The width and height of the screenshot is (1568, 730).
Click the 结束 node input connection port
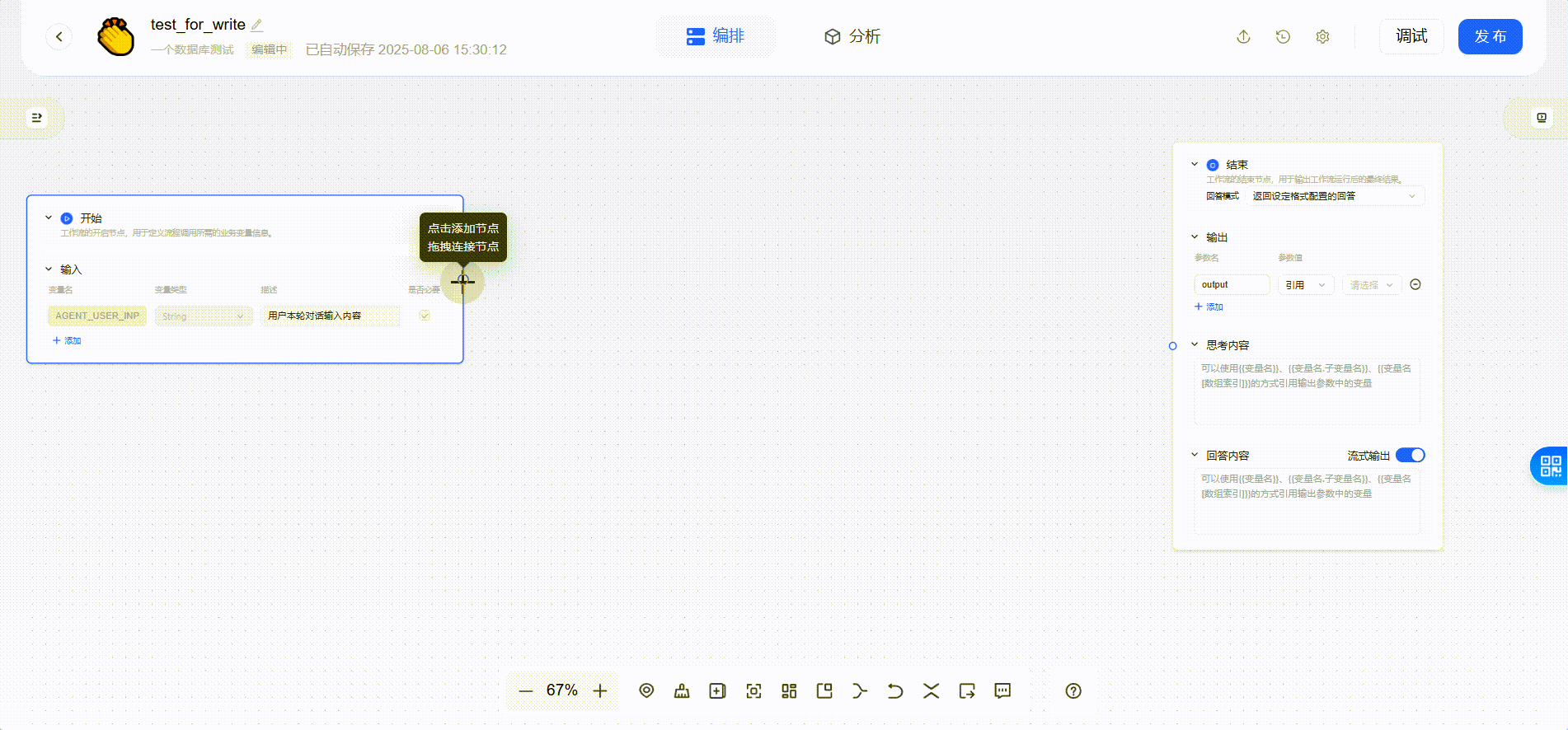tap(1172, 346)
